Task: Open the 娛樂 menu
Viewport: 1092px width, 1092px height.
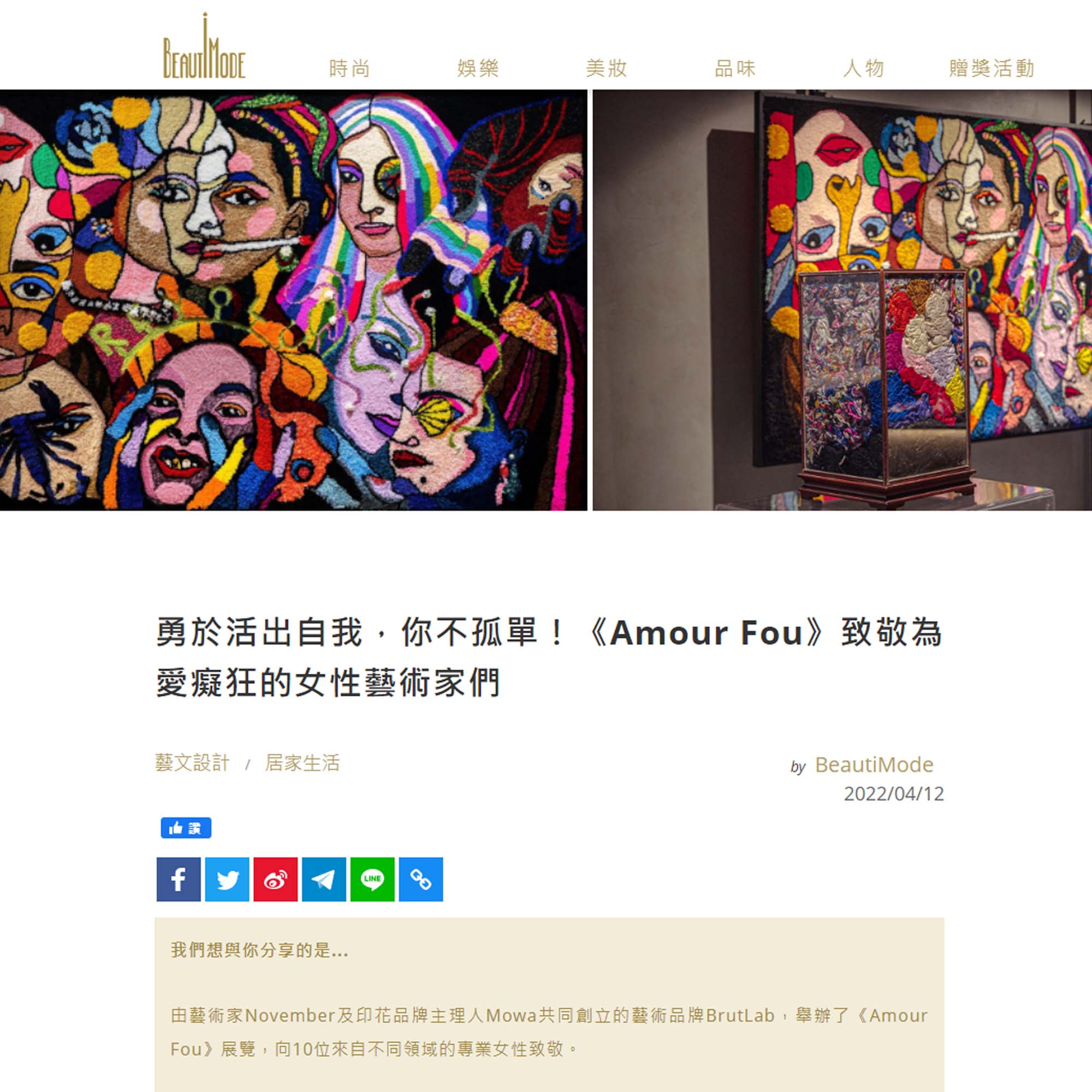Action: coord(478,68)
